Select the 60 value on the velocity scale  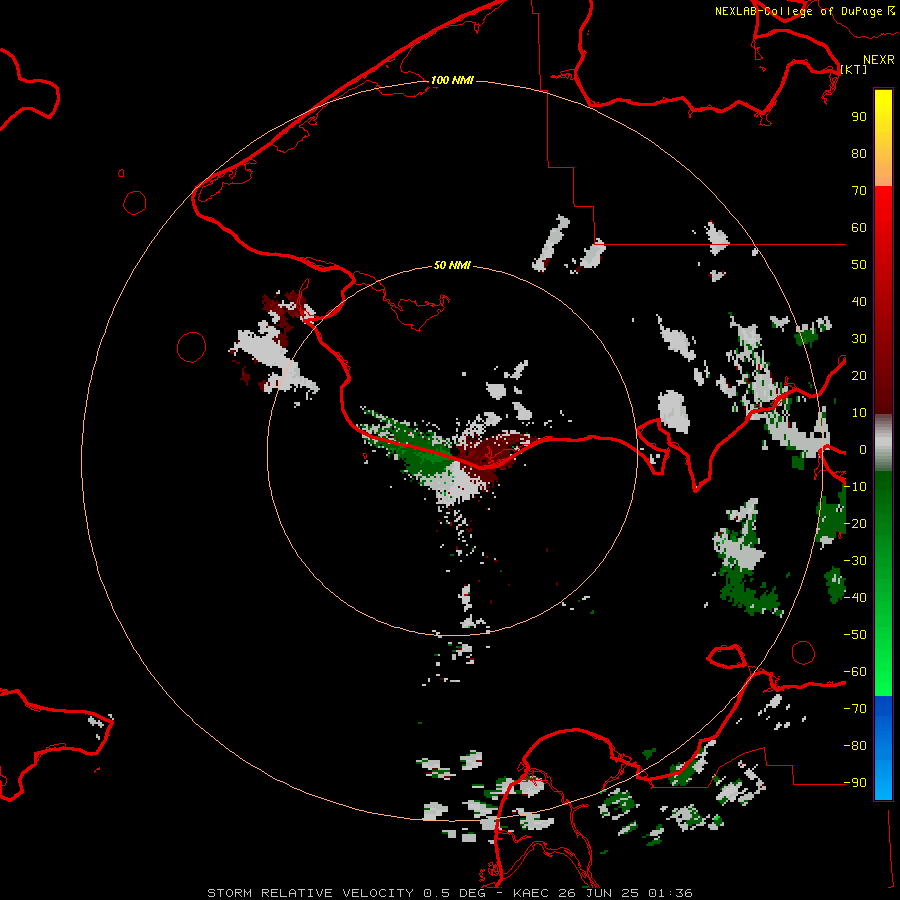(x=859, y=227)
